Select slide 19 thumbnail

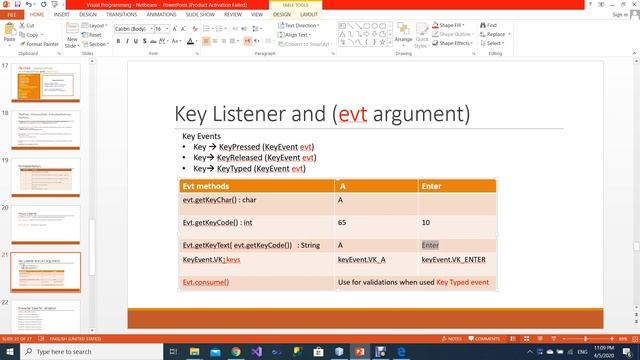46,177
